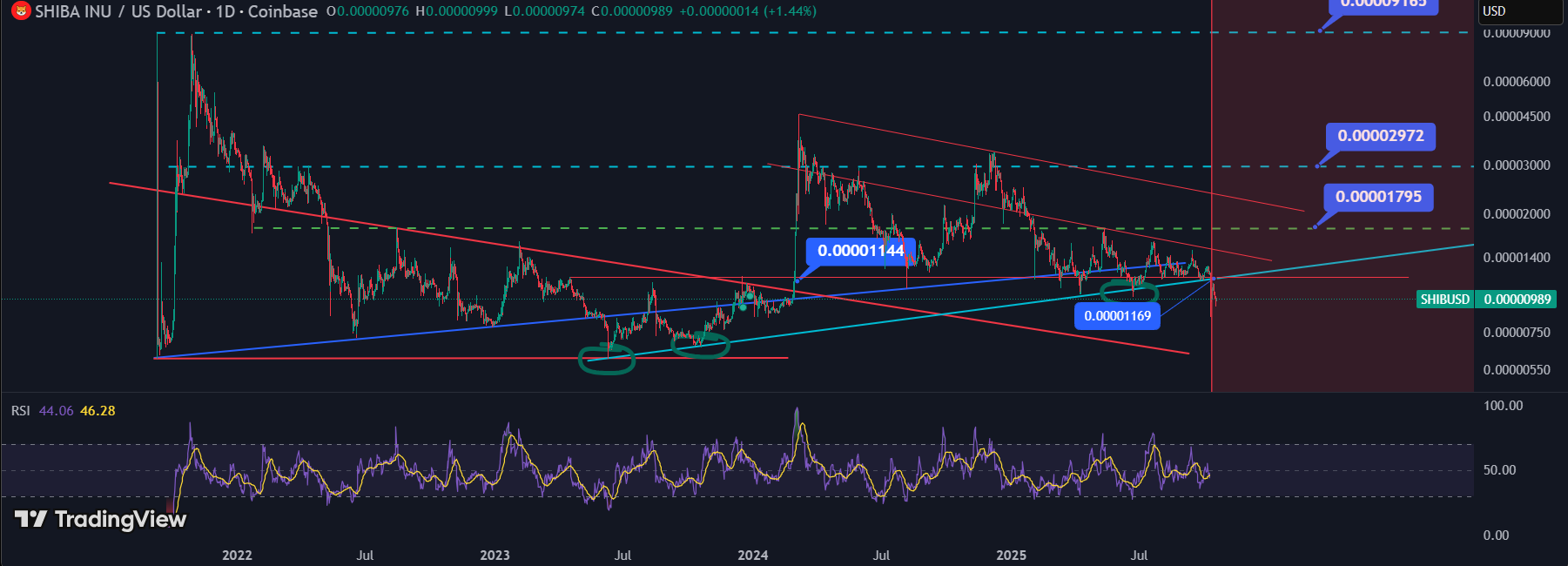Click the Shiba Inu coin logo icon
This screenshot has width=1568, height=566.
20,11
